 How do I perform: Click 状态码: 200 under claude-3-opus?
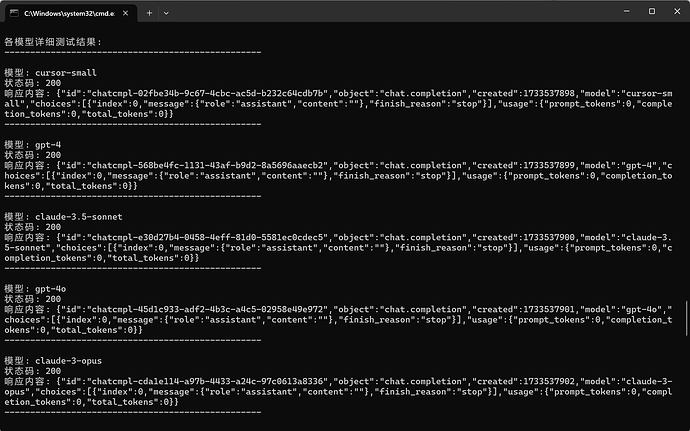point(33,371)
